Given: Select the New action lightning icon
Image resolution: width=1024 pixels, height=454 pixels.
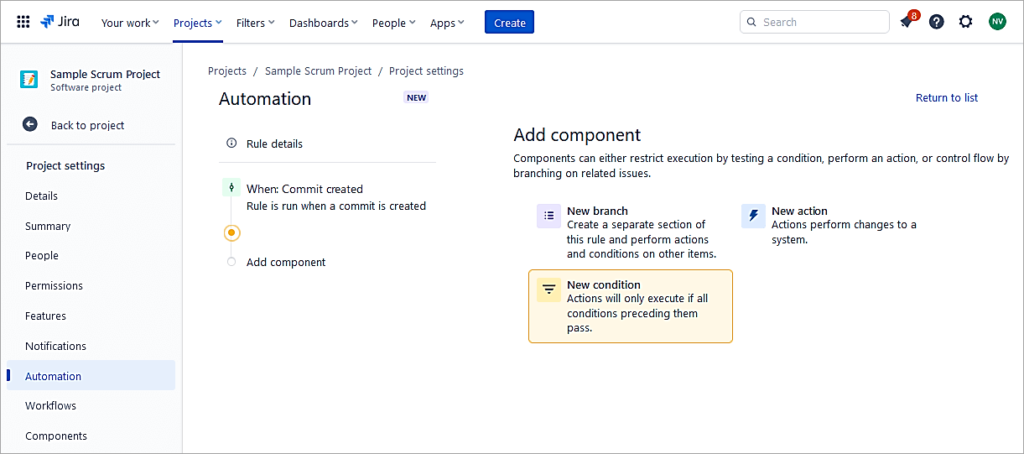Looking at the screenshot, I should (x=753, y=215).
